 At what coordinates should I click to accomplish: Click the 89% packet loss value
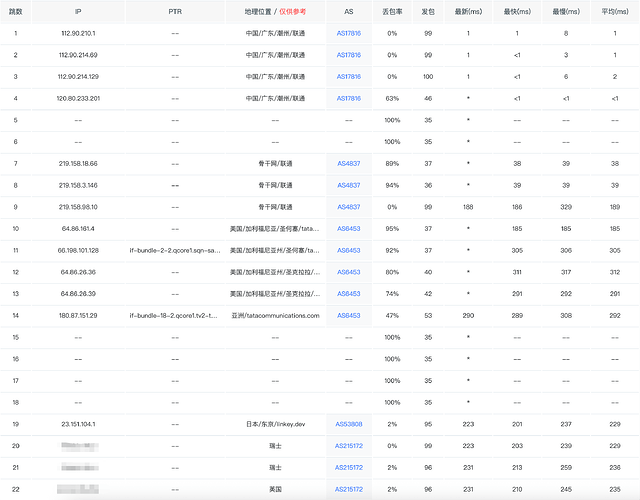(x=392, y=164)
